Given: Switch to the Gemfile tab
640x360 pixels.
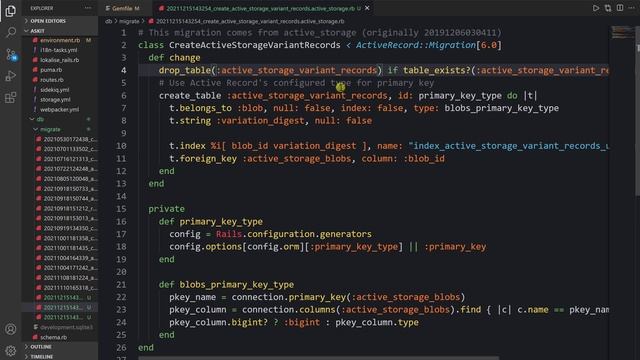Looking at the screenshot, I should tap(122, 8).
